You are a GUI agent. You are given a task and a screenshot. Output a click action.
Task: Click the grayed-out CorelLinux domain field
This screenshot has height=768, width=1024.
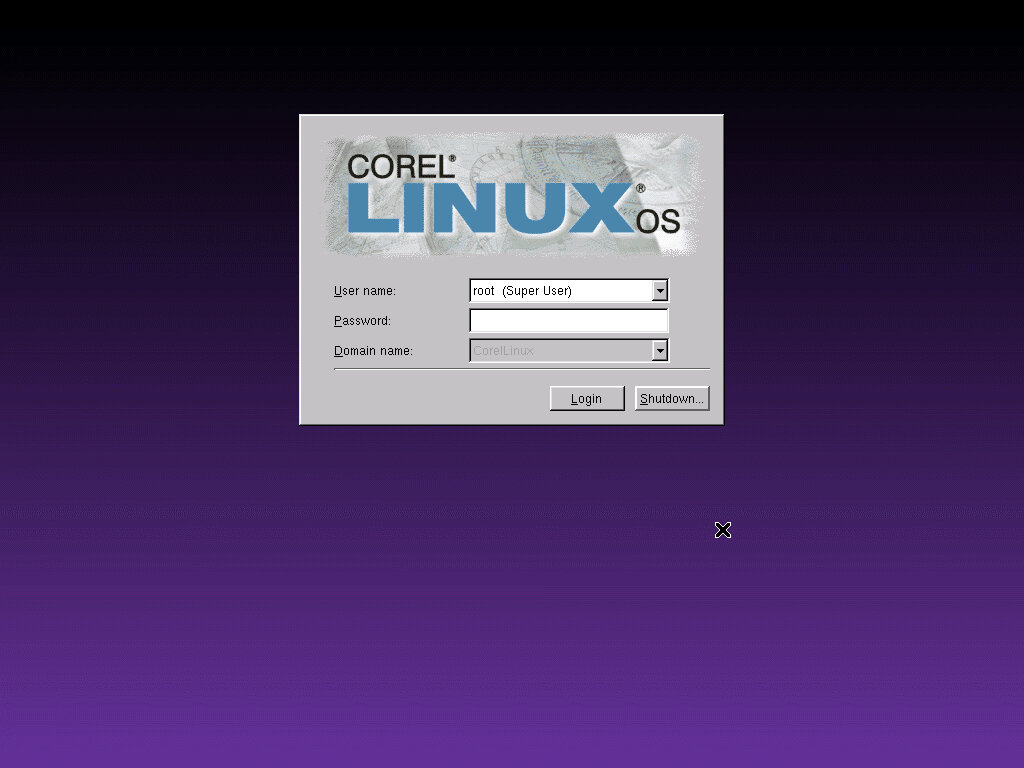click(x=560, y=351)
